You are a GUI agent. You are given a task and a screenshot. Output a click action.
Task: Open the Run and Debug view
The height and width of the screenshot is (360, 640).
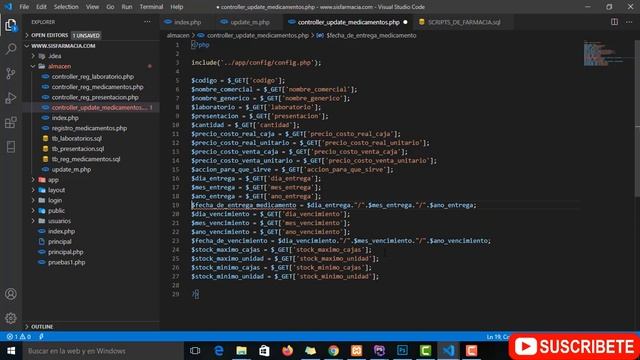coord(11,98)
